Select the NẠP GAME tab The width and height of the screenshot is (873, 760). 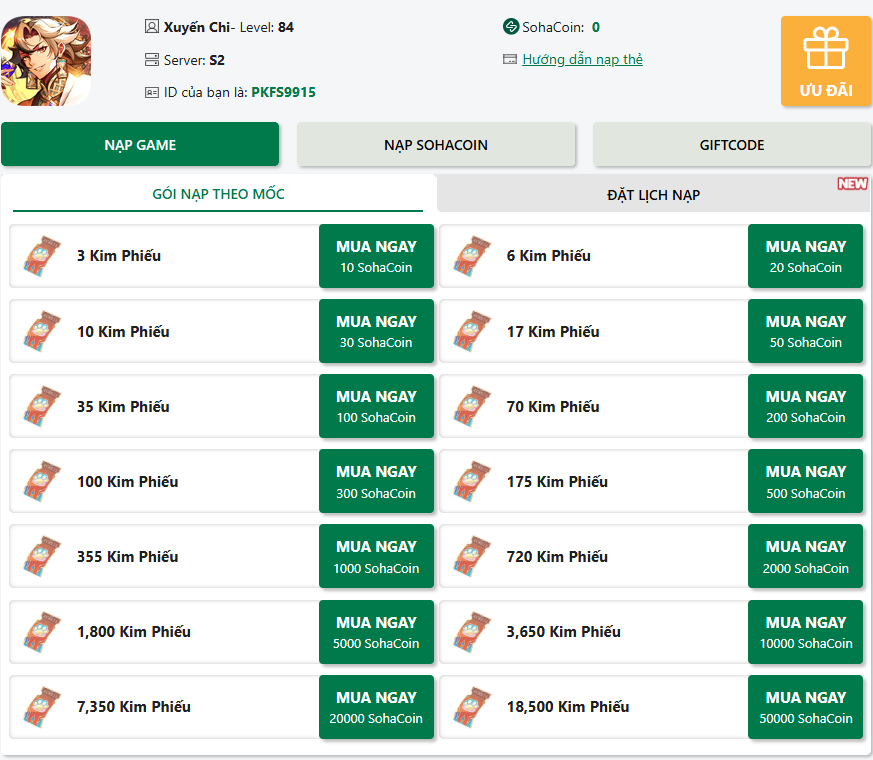click(x=140, y=145)
